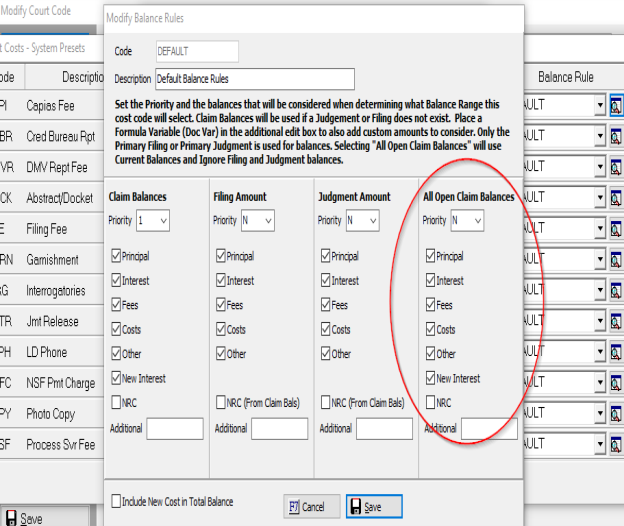
Task: Click the Balance Rule column header
Action: tap(565, 77)
